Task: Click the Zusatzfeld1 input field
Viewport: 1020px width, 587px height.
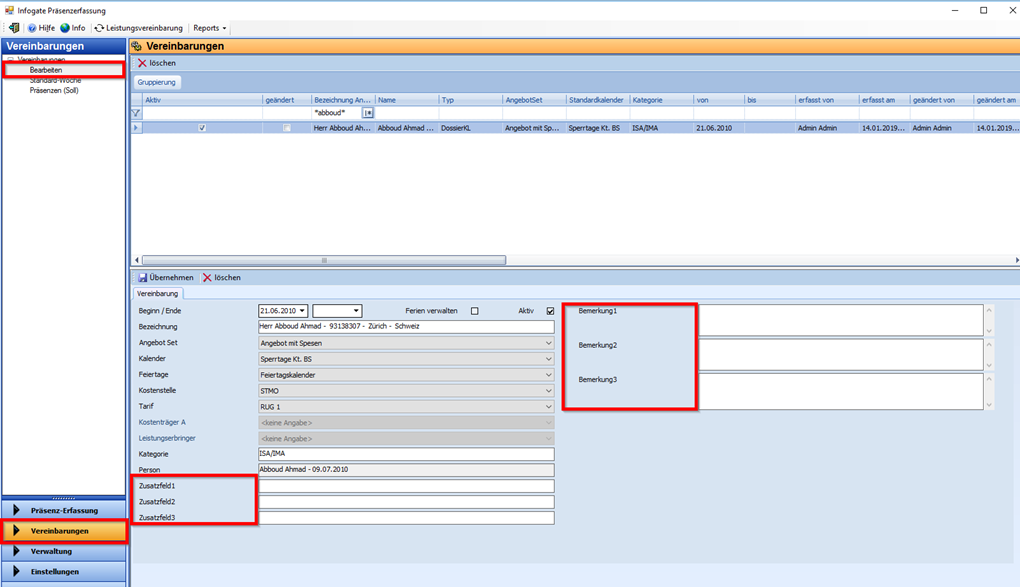Action: 406,486
